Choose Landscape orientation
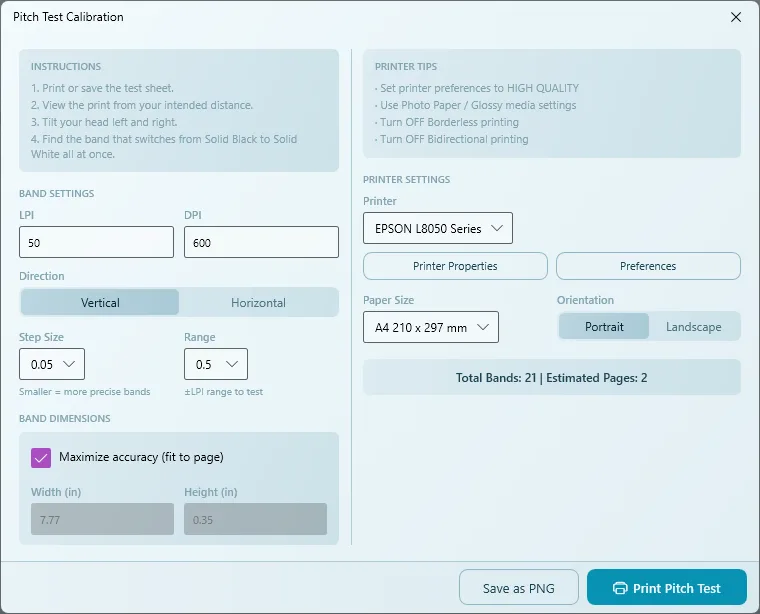Viewport: 760px width, 614px height. (x=694, y=327)
